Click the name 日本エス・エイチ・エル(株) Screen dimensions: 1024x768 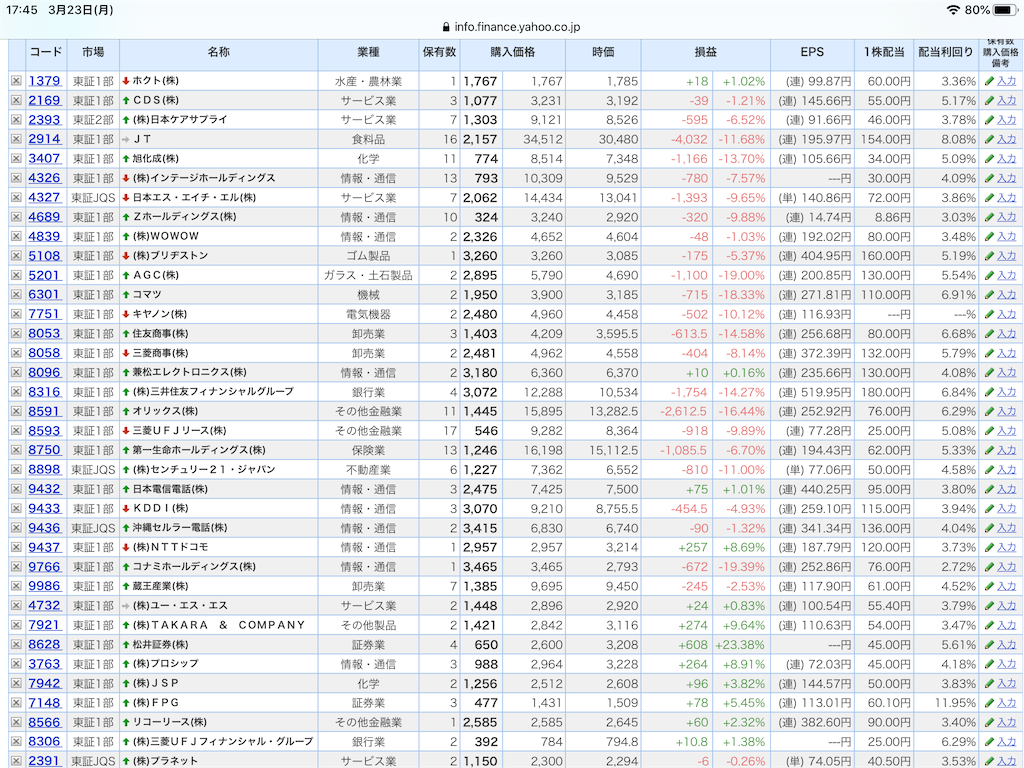194,197
